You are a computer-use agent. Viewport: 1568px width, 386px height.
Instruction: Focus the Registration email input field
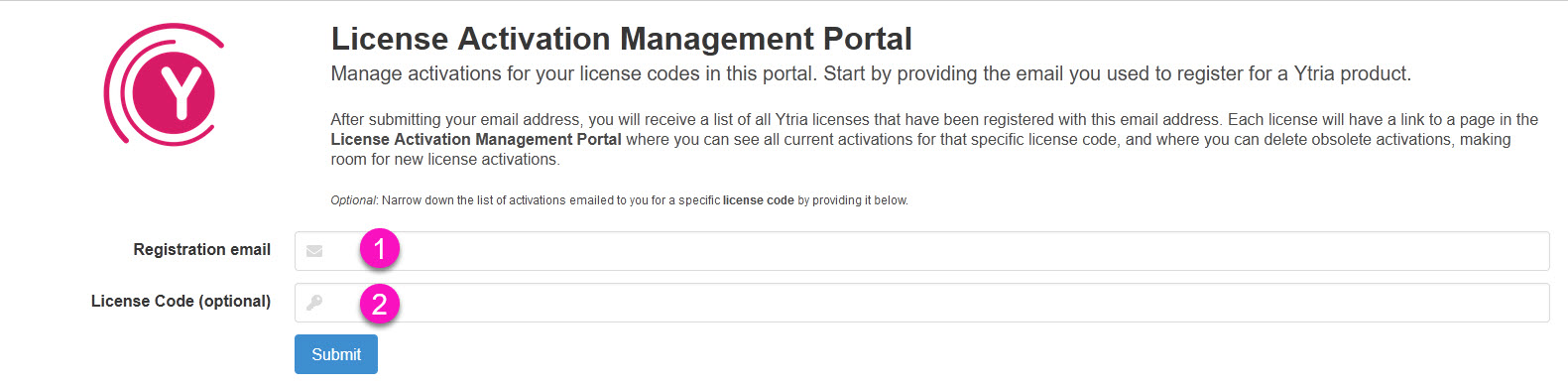[x=921, y=251]
